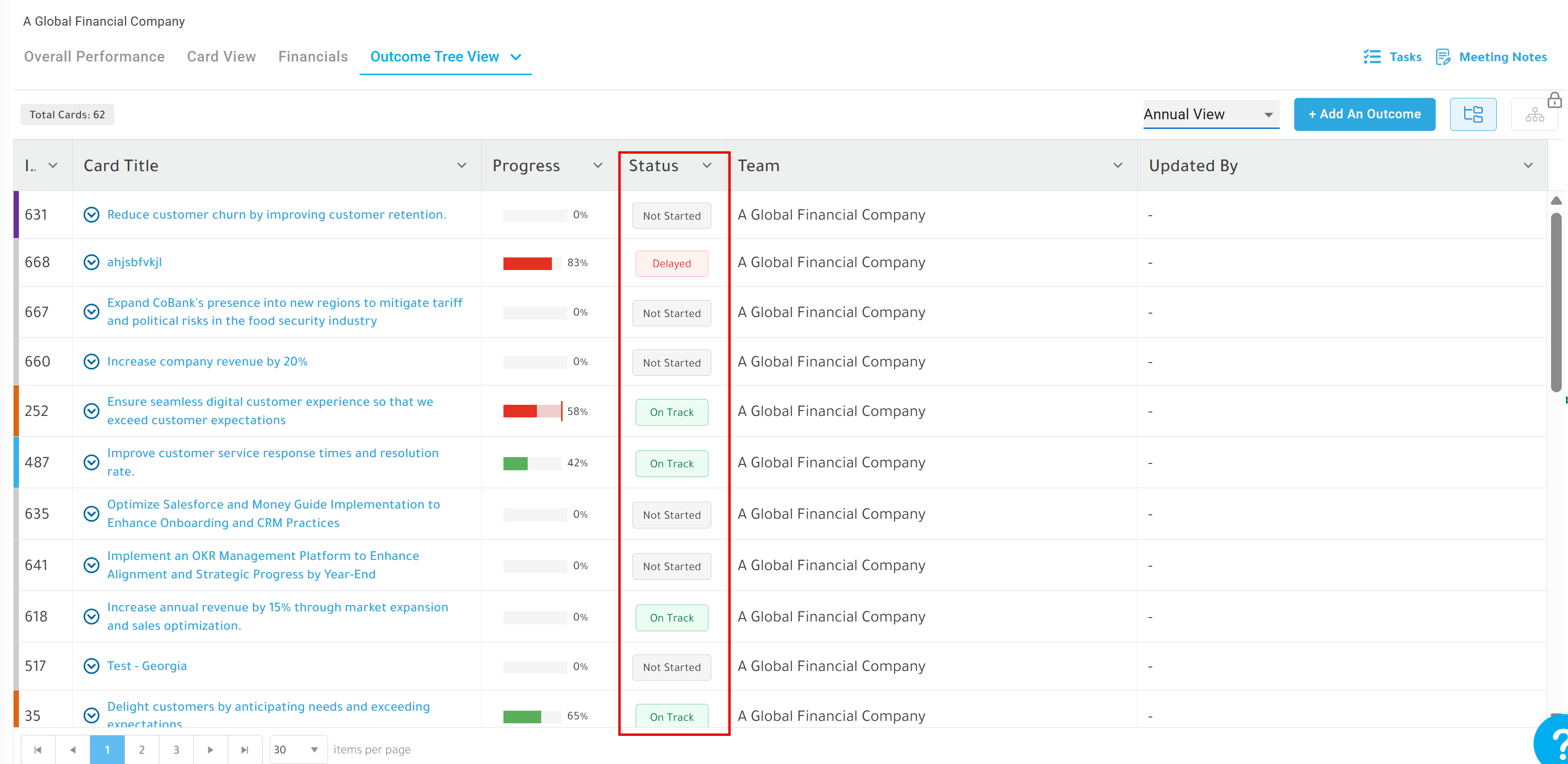This screenshot has width=1568, height=764.
Task: Expand row 487 Improve customer service response
Action: click(91, 462)
